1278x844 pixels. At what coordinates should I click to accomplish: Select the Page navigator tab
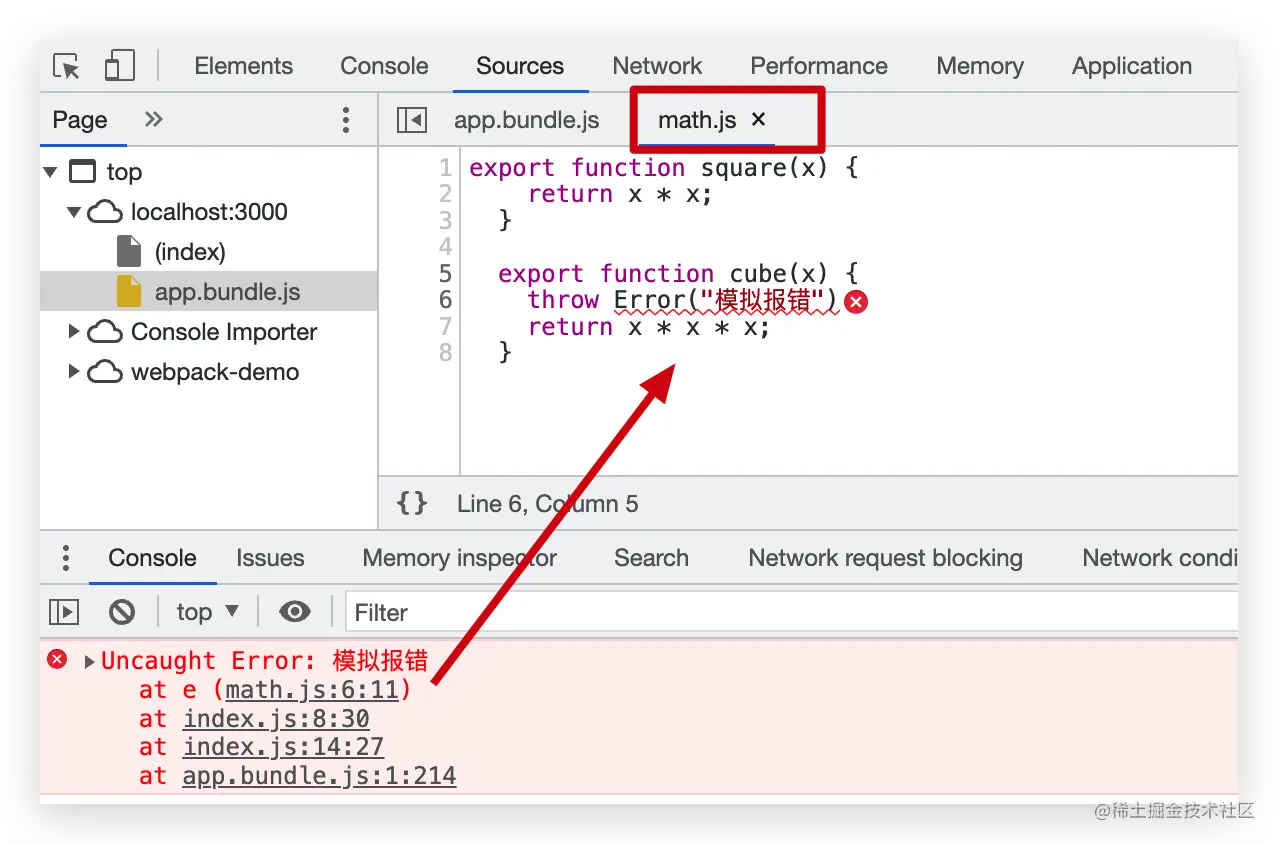click(80, 120)
